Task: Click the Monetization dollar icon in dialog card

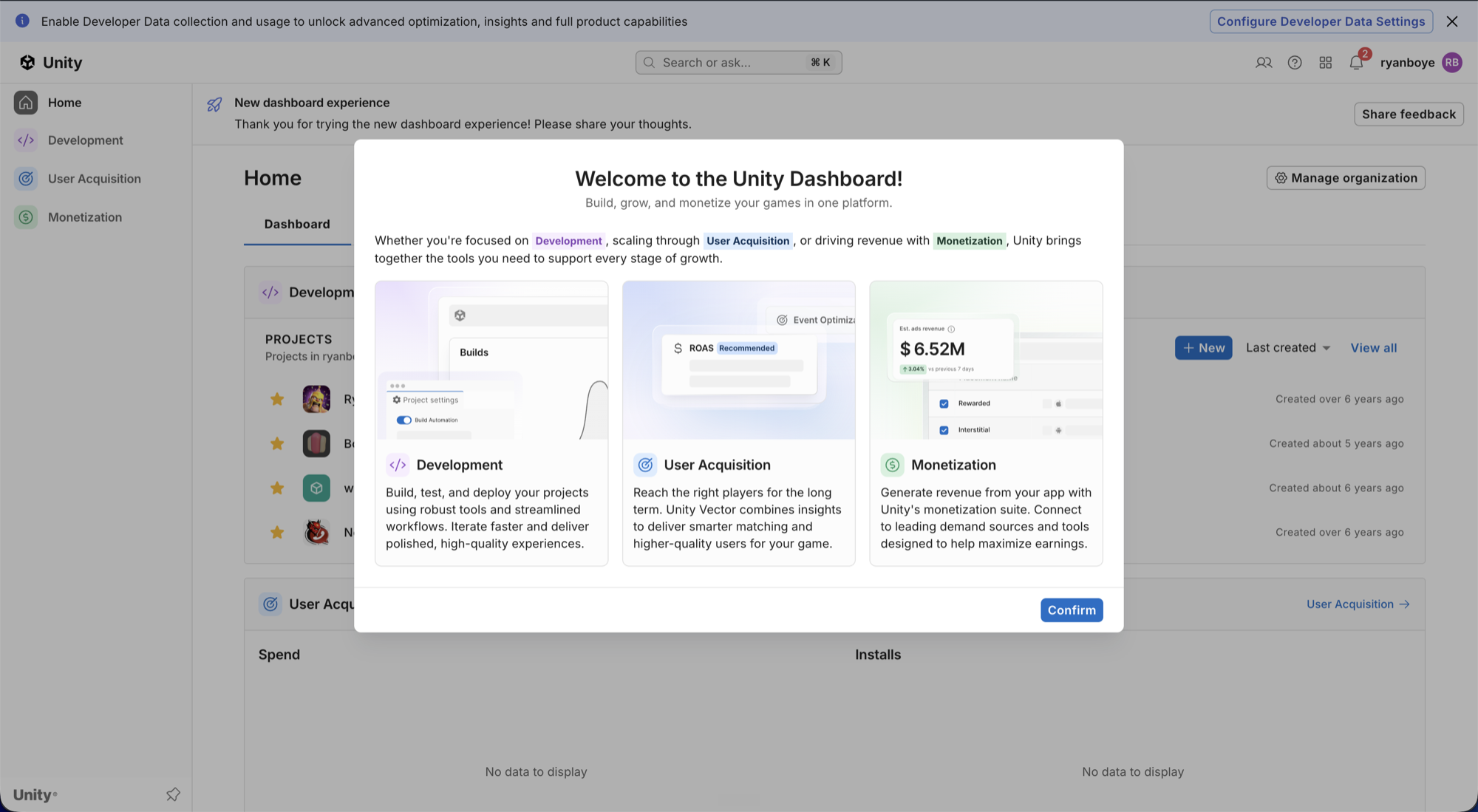Action: pyautogui.click(x=892, y=465)
